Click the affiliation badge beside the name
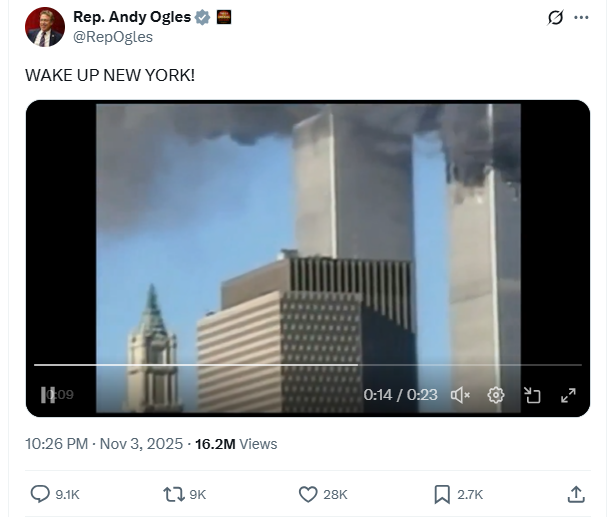Image resolution: width=607 pixels, height=517 pixels. [224, 17]
